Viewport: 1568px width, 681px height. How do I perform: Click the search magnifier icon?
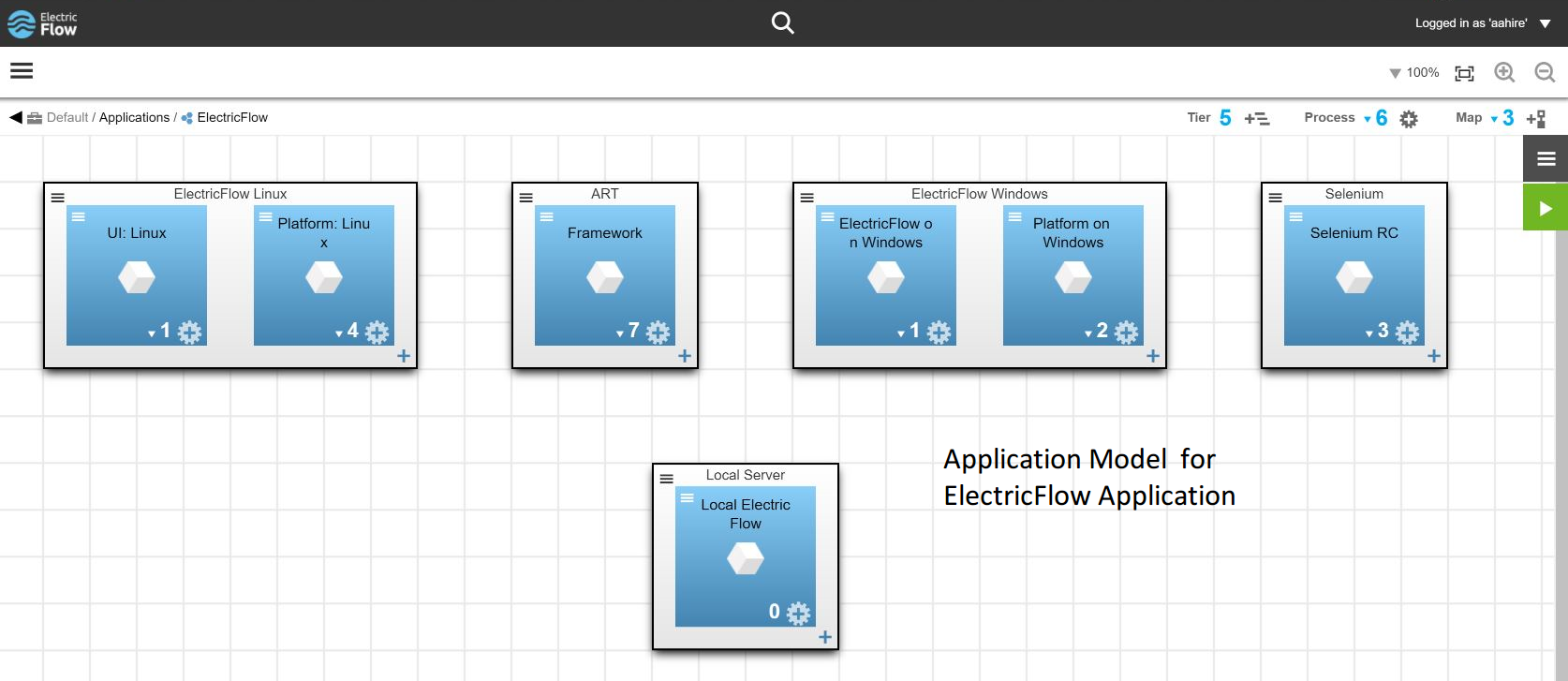pyautogui.click(x=782, y=22)
